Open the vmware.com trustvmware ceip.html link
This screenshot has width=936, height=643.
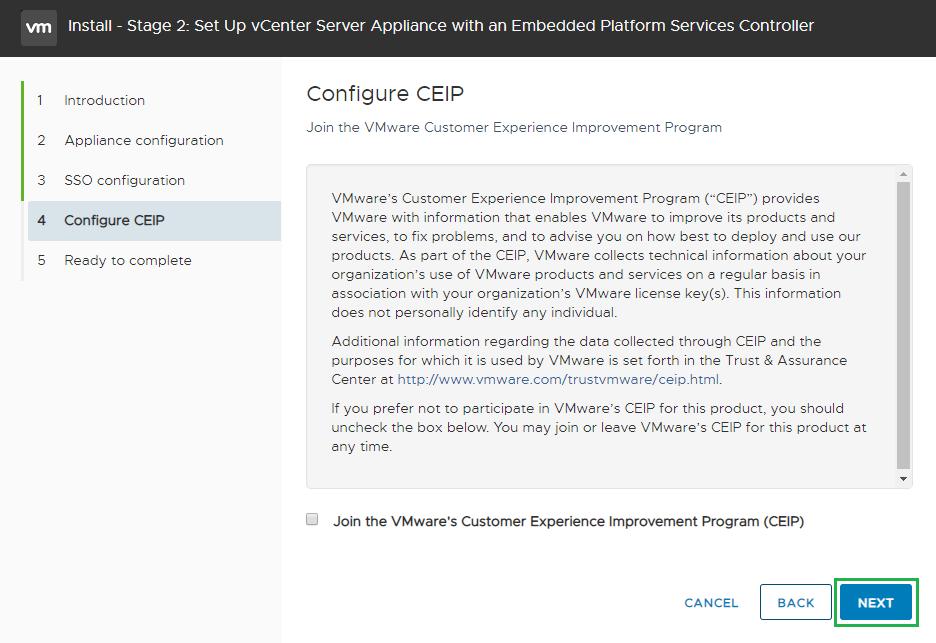tap(558, 379)
